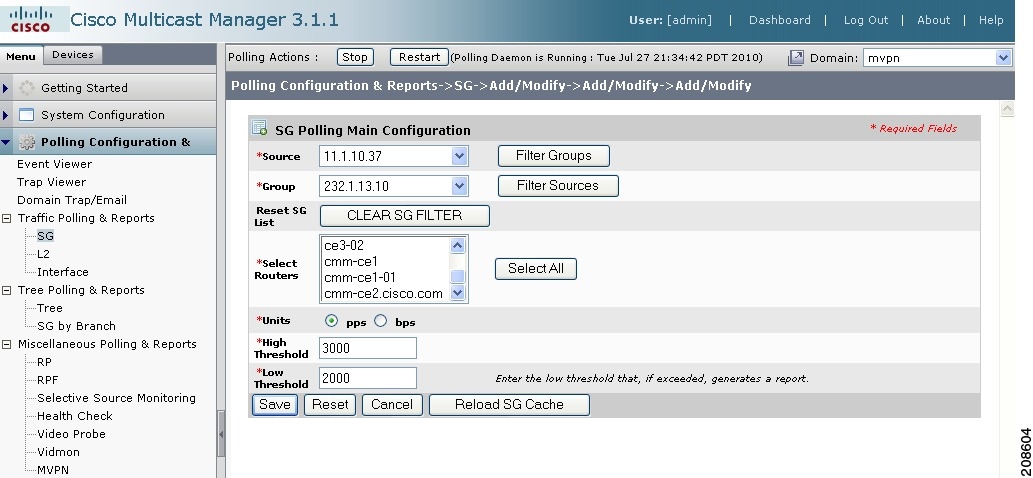Click the High Threshold input field
The height and width of the screenshot is (478, 1033).
click(368, 348)
